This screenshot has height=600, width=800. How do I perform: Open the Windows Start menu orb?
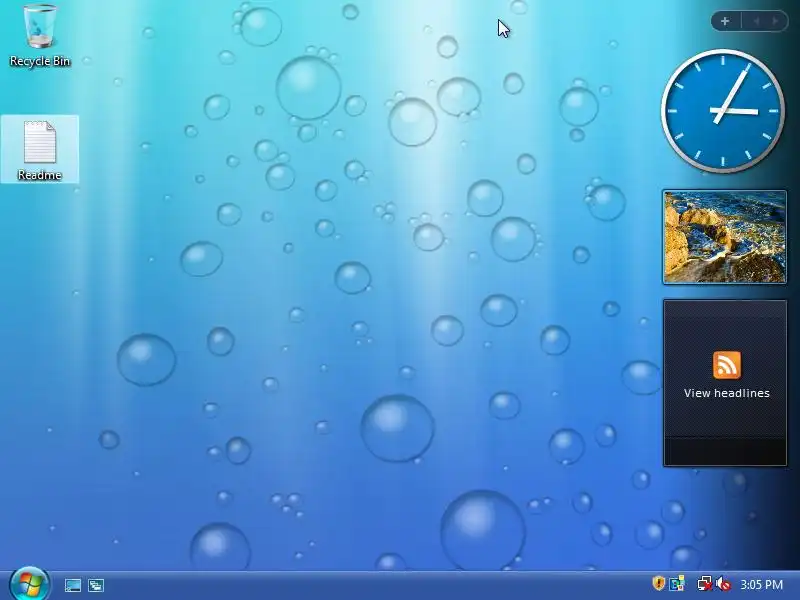tap(29, 584)
